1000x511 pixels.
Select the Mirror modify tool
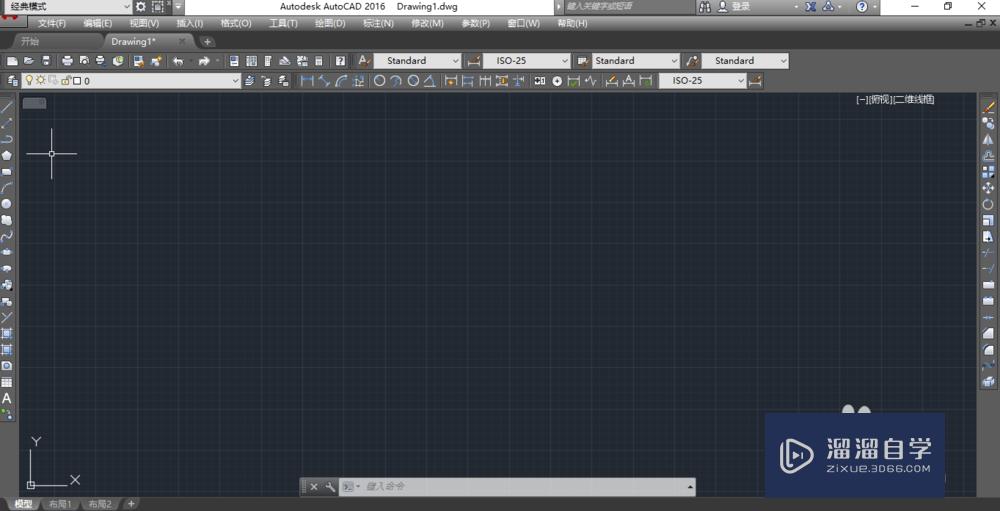tap(989, 138)
